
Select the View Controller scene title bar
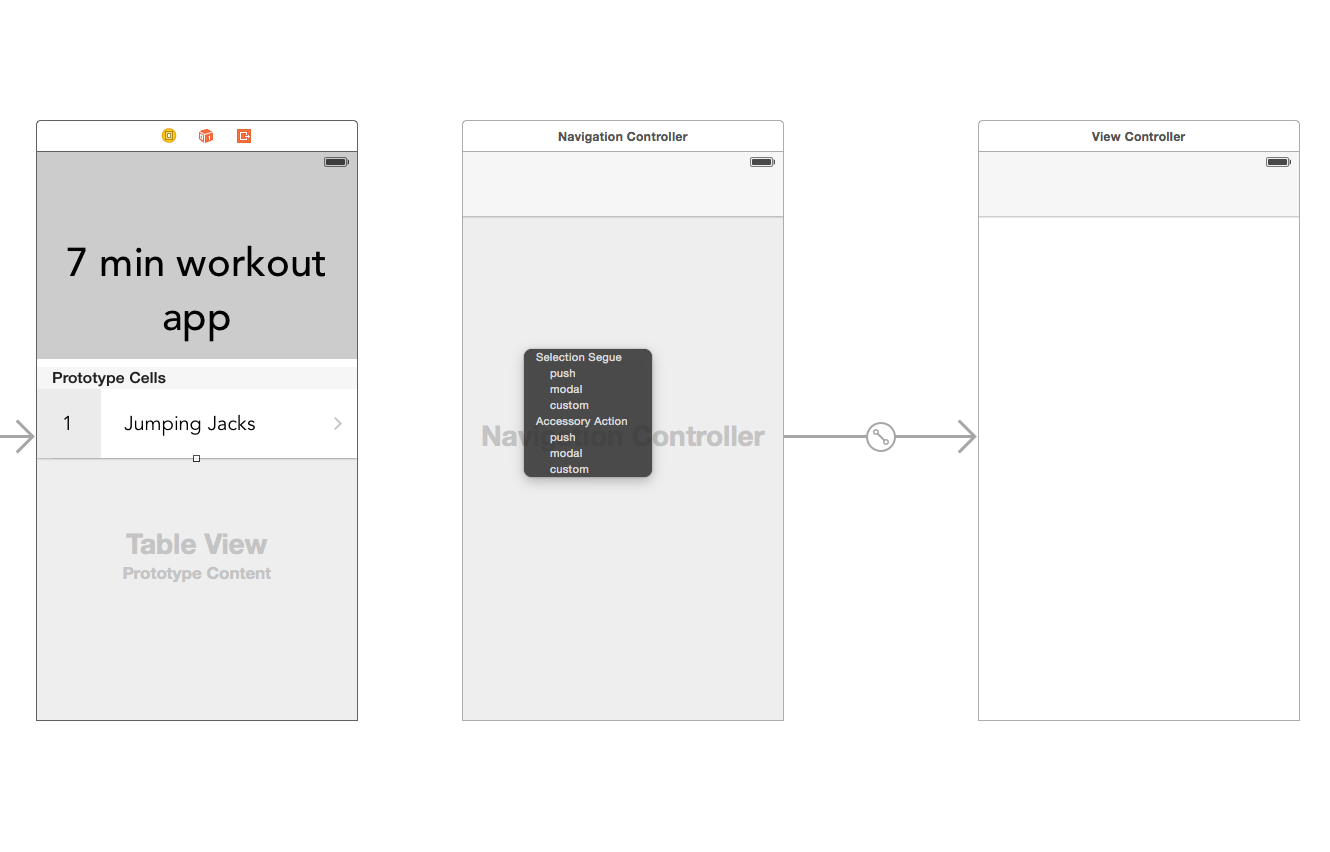(x=1139, y=136)
